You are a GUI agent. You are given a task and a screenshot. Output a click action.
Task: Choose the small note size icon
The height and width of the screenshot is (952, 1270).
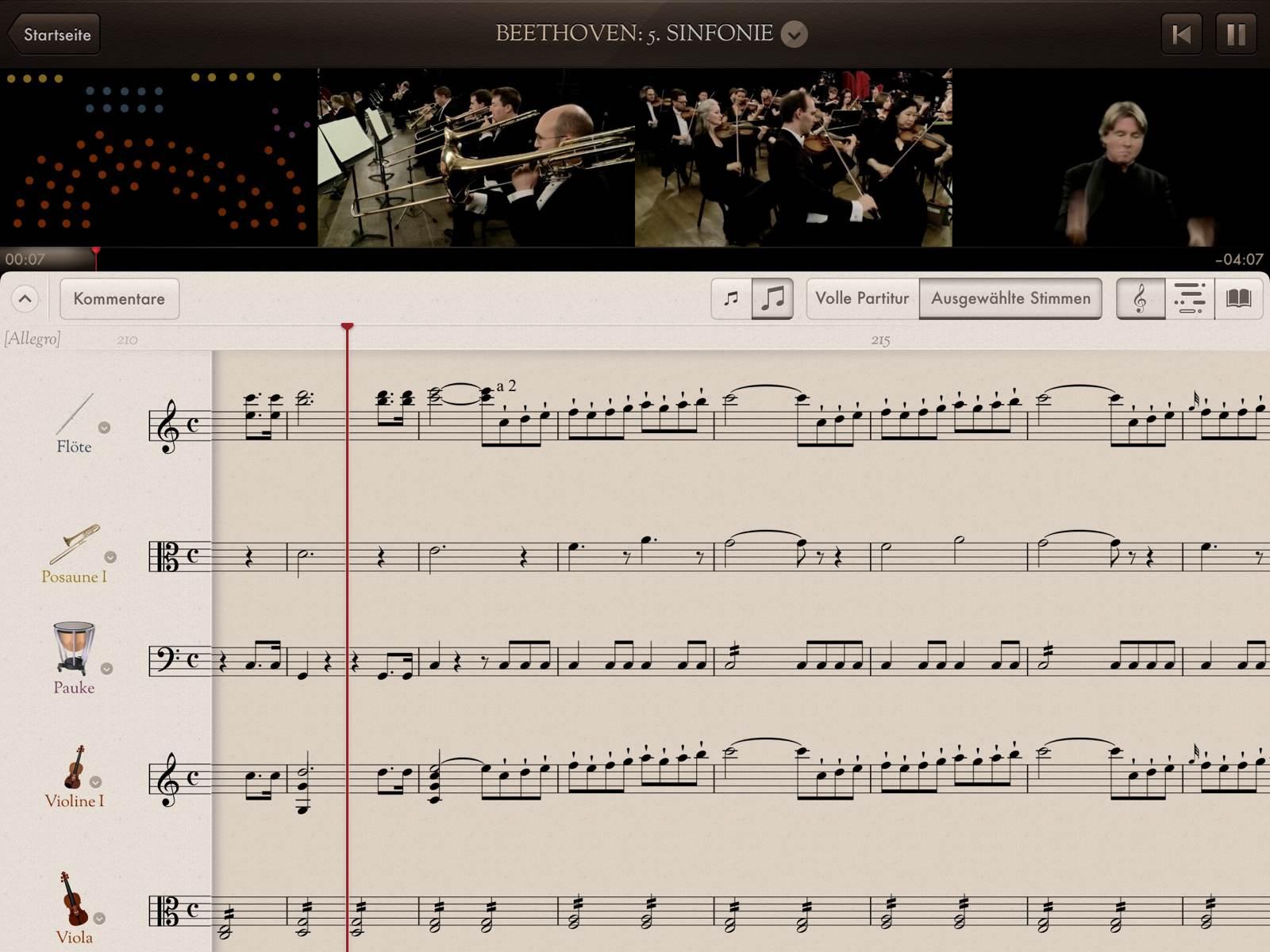pyautogui.click(x=731, y=298)
